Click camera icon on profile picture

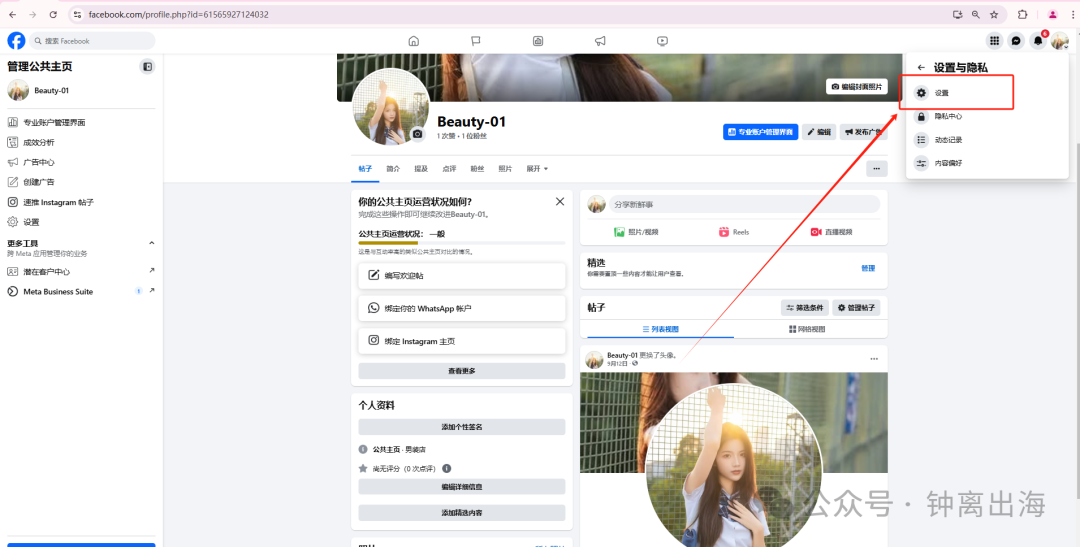click(417, 134)
